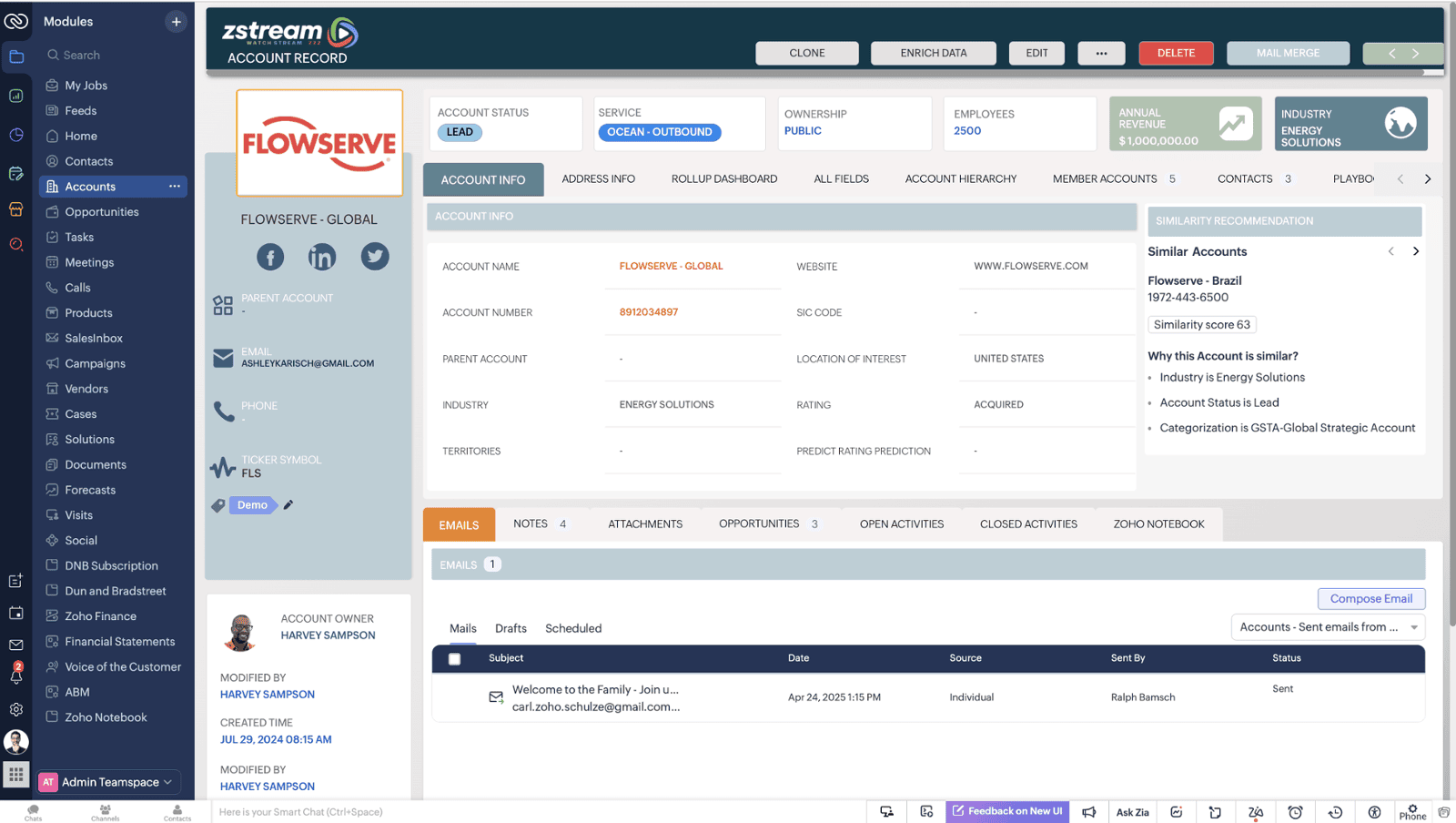Click the Demo tag label
Image resolution: width=1456 pixels, height=823 pixels.
pyautogui.click(x=252, y=505)
